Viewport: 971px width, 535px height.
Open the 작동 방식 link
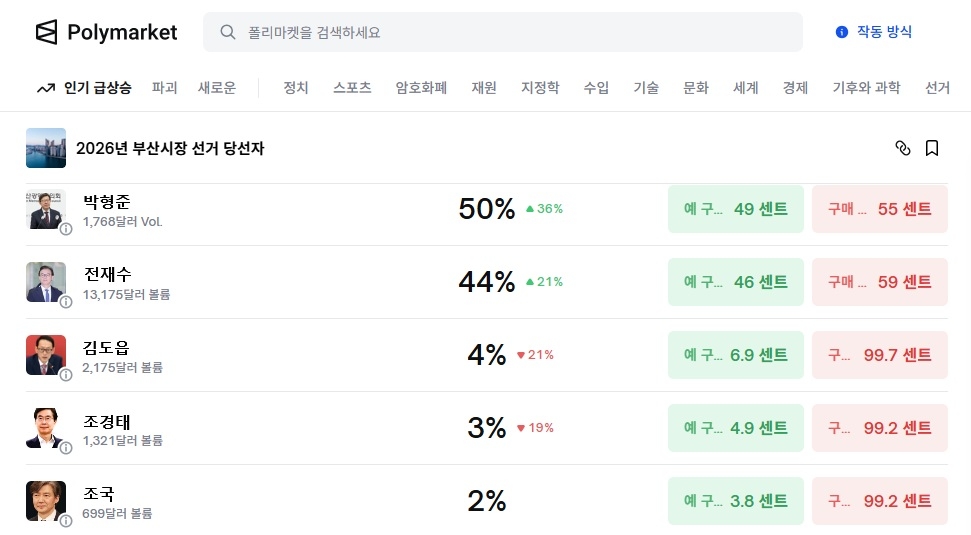click(884, 32)
